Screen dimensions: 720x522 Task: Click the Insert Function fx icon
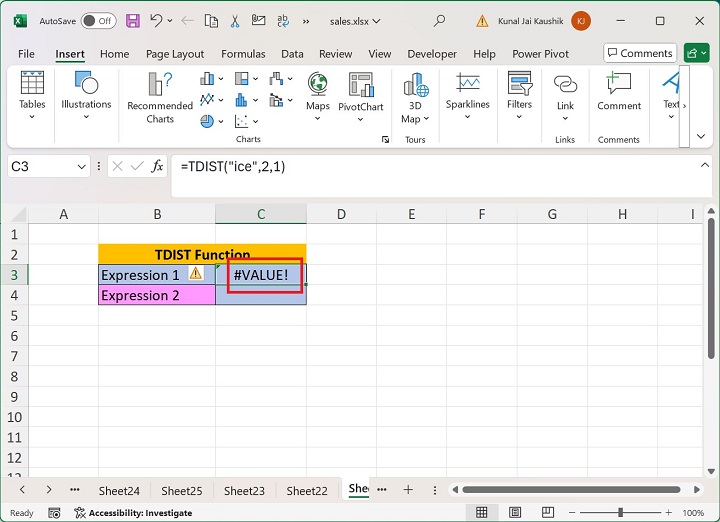click(x=157, y=166)
